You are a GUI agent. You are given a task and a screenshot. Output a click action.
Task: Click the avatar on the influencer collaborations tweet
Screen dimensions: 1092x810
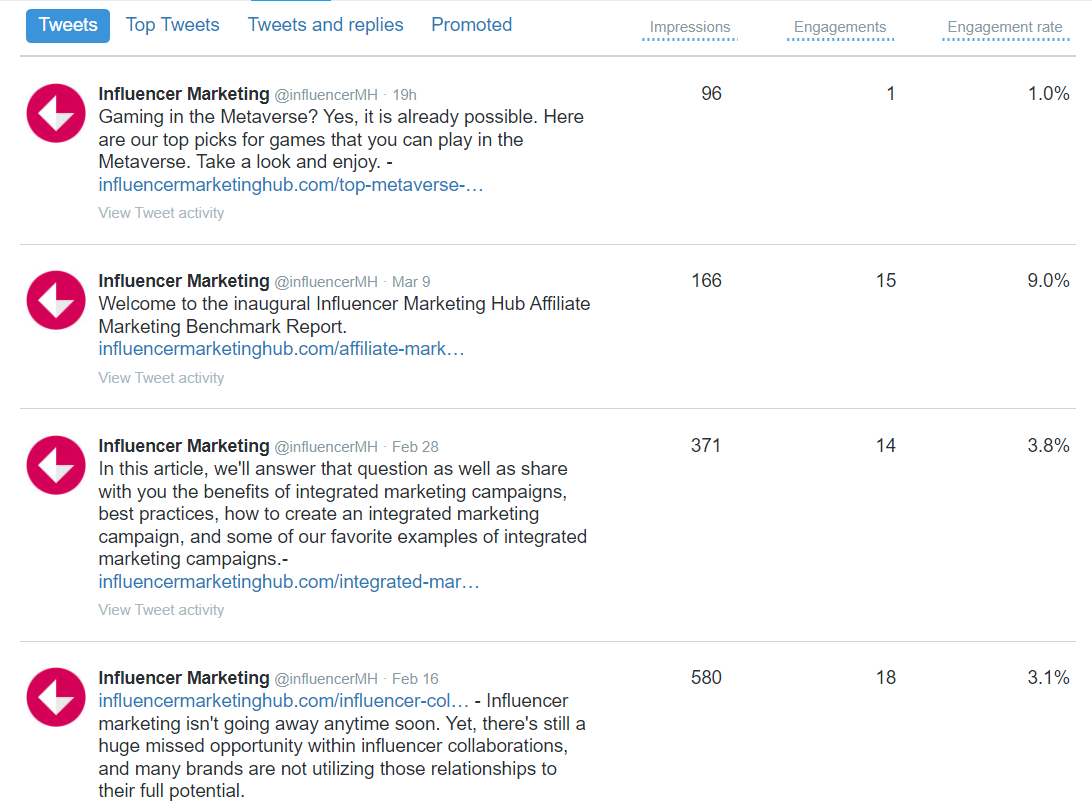point(55,697)
